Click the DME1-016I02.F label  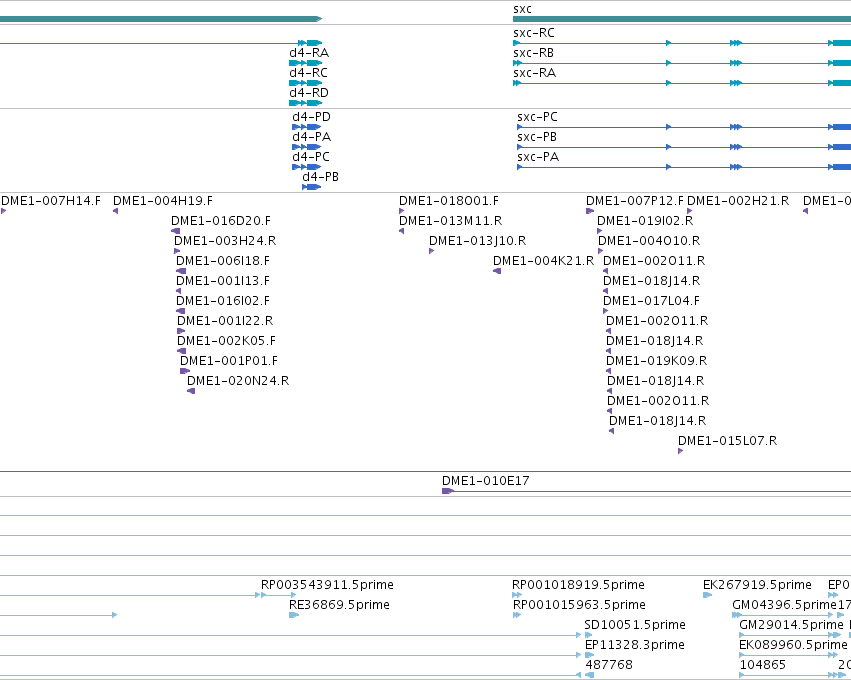[x=223, y=302]
